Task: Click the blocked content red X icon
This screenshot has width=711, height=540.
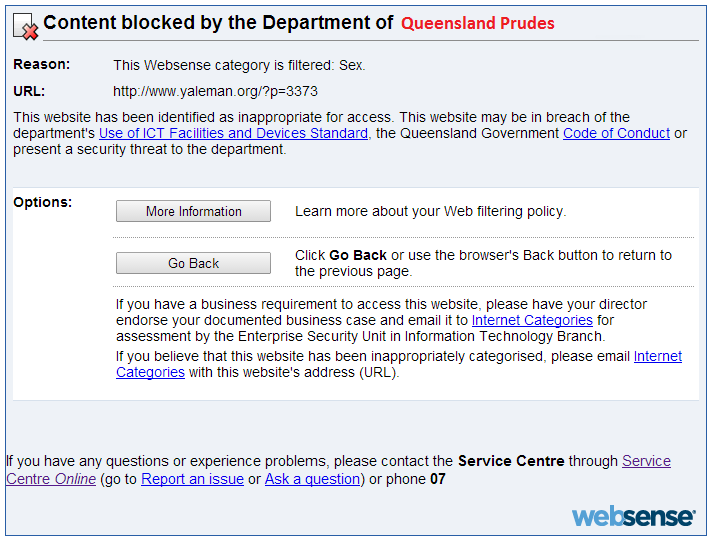Action: click(26, 26)
